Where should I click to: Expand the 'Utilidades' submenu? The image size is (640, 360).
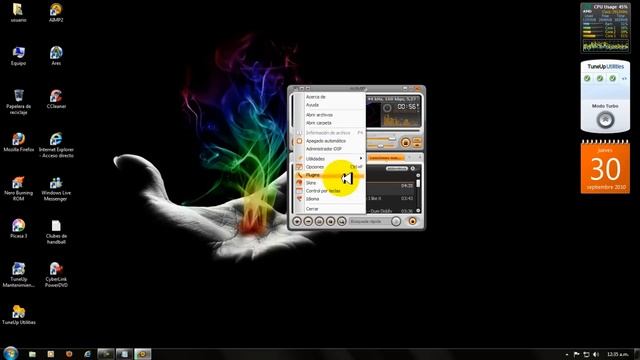coord(330,159)
